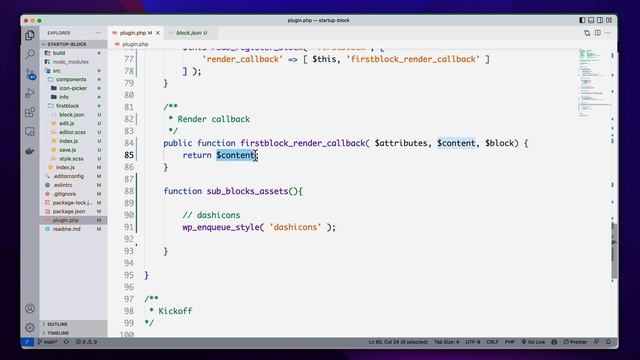Change the PHP language mode
This screenshot has height=360, width=640.
(509, 342)
